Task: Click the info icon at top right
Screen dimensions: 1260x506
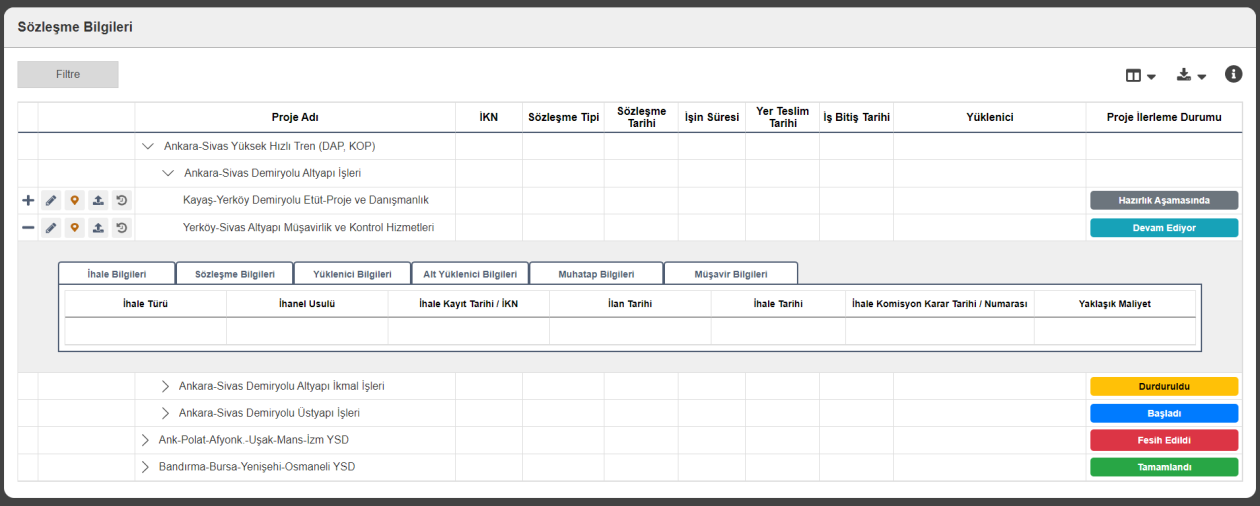Action: 1233,75
